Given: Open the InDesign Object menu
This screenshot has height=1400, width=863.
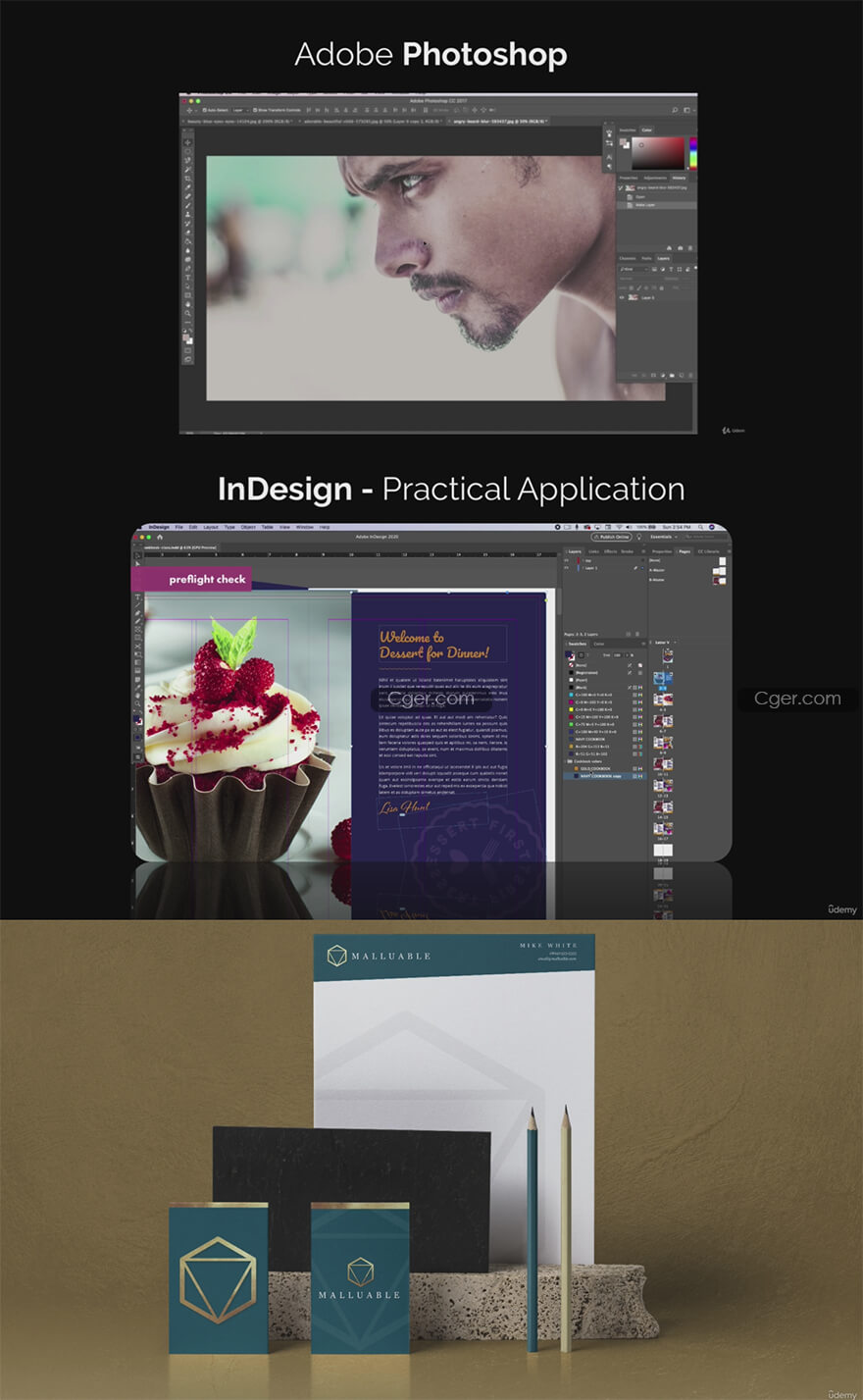Looking at the screenshot, I should (x=248, y=527).
